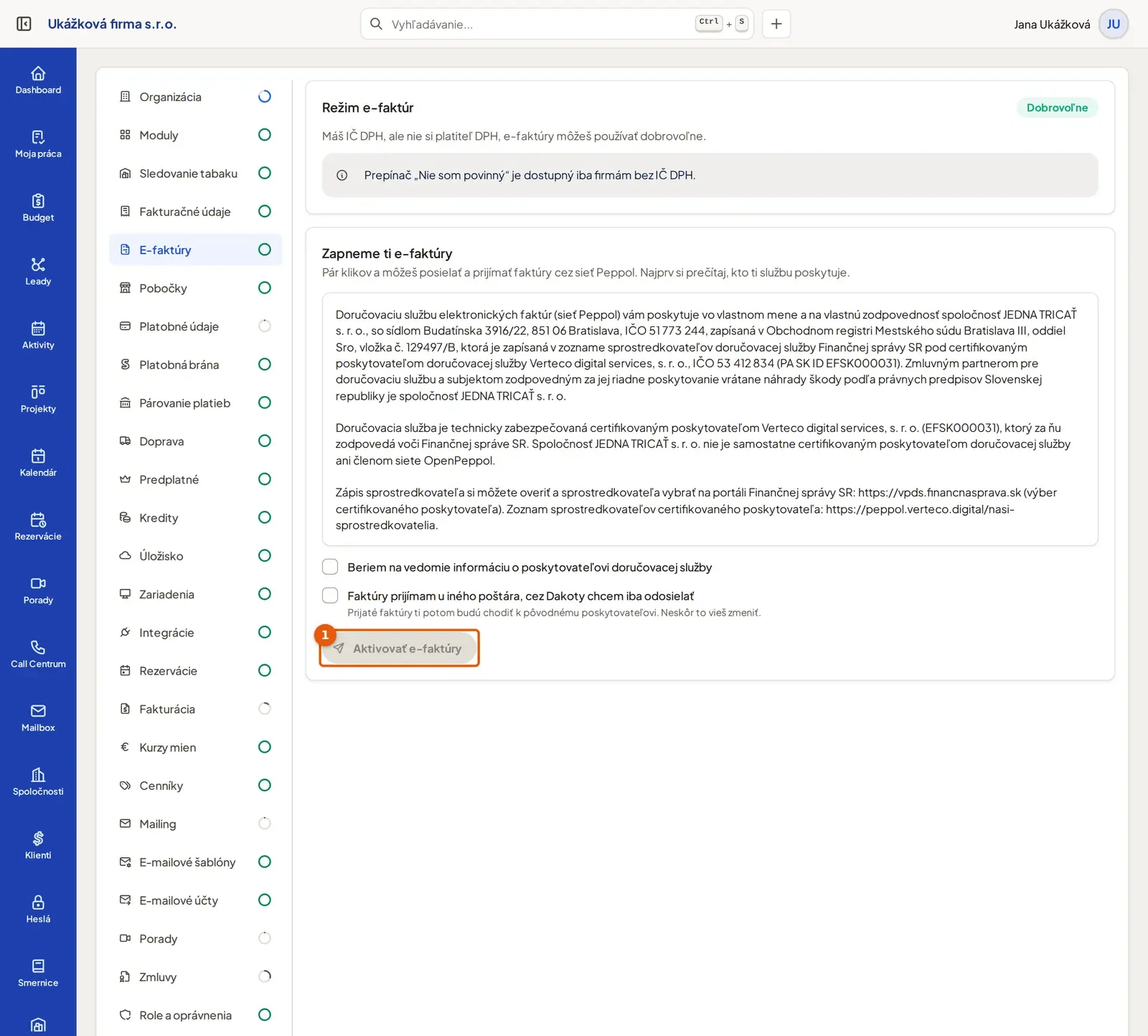Screen dimensions: 1148x1036
Task: Open Predplatné settings item
Action: point(195,479)
